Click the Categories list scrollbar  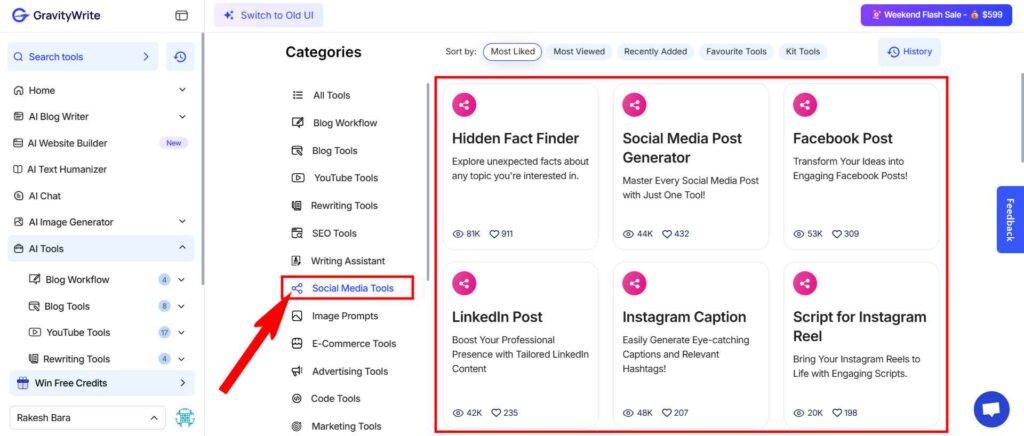(x=428, y=181)
